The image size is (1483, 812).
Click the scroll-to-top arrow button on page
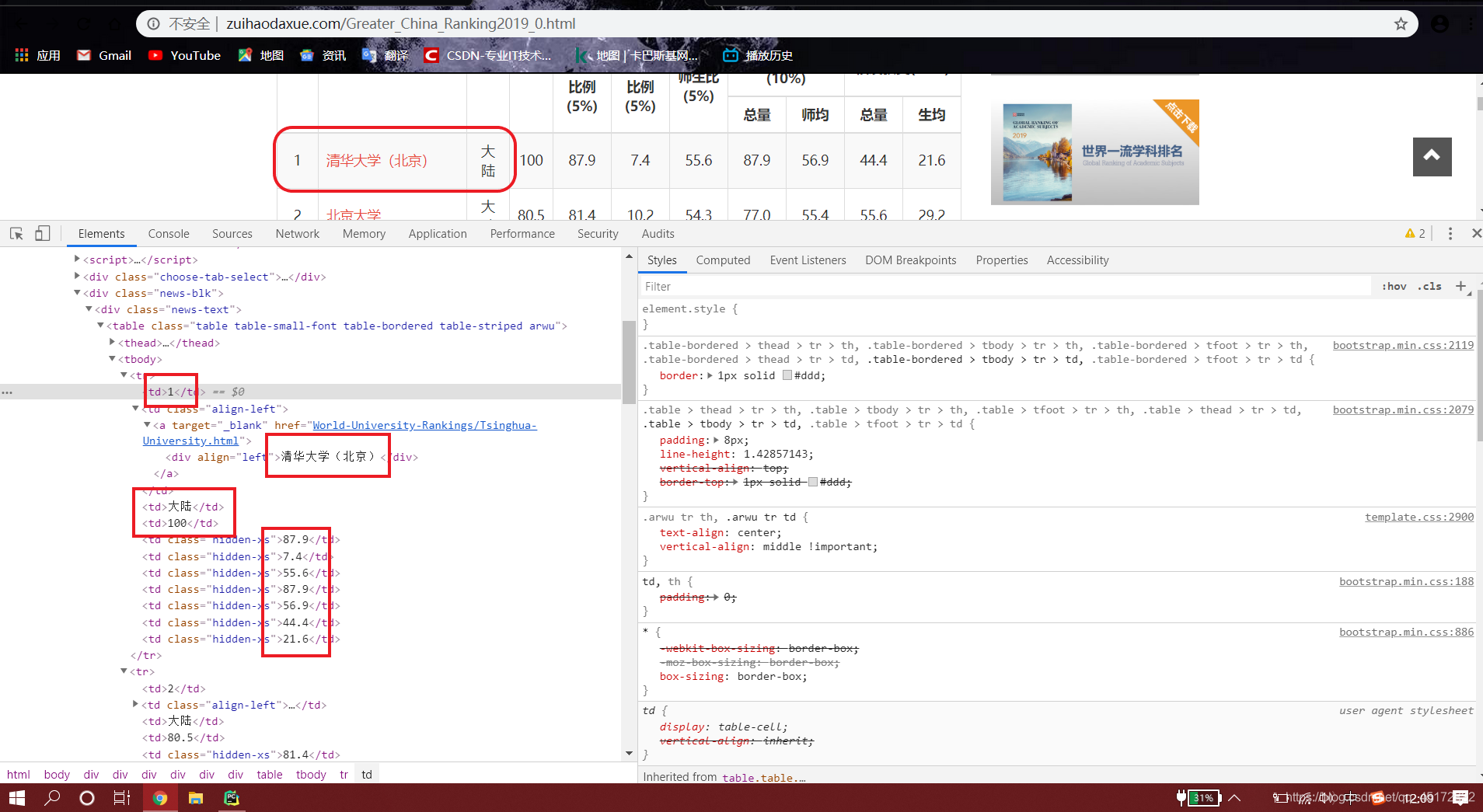tap(1432, 157)
